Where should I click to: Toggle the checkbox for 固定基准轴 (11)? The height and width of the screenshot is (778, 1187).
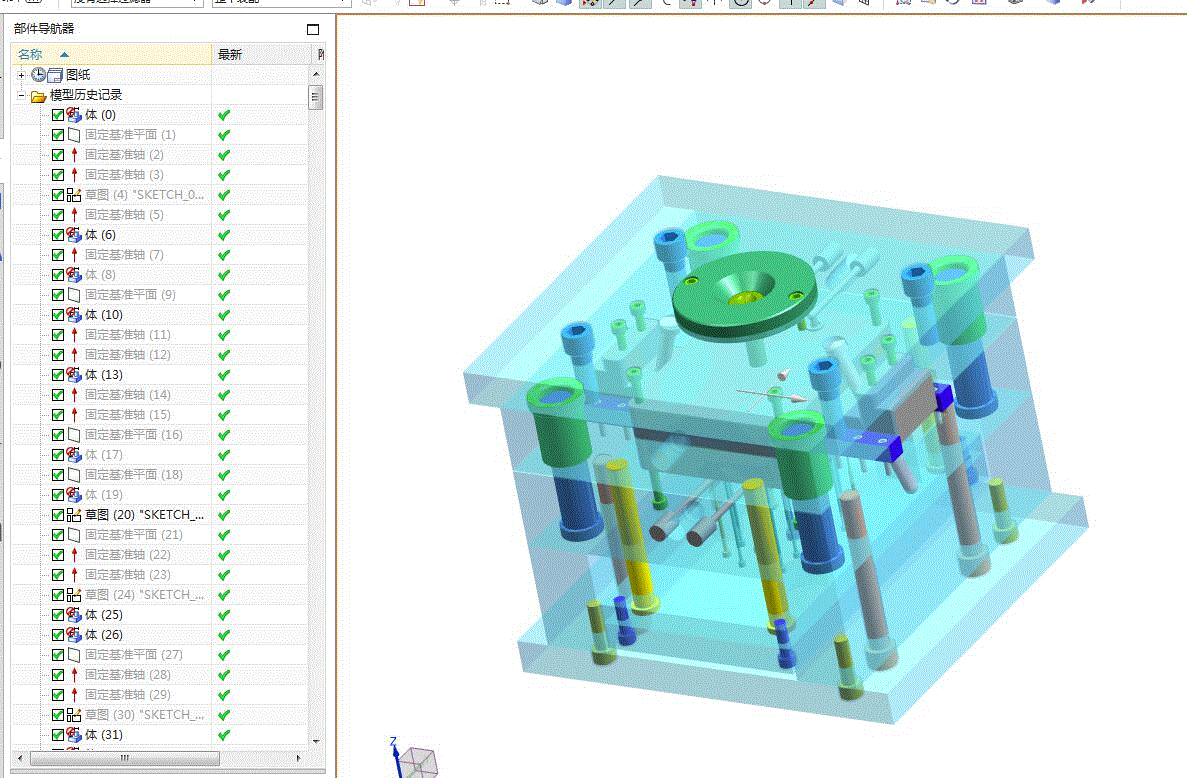pos(58,335)
